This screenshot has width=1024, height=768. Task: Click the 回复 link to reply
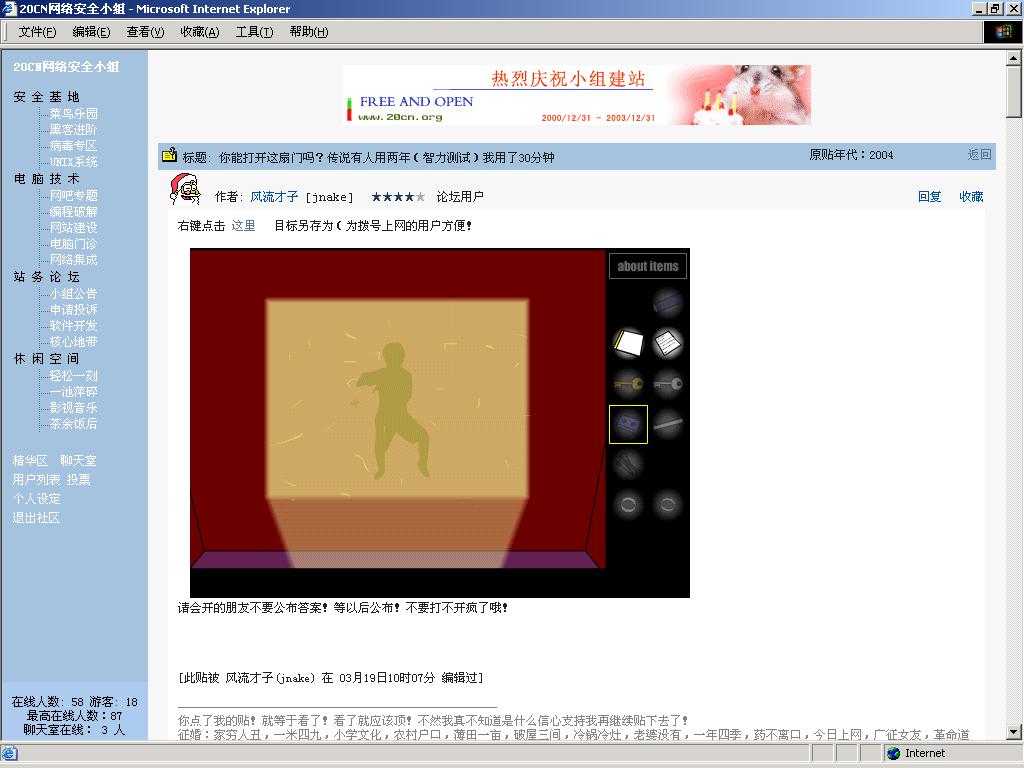(929, 197)
